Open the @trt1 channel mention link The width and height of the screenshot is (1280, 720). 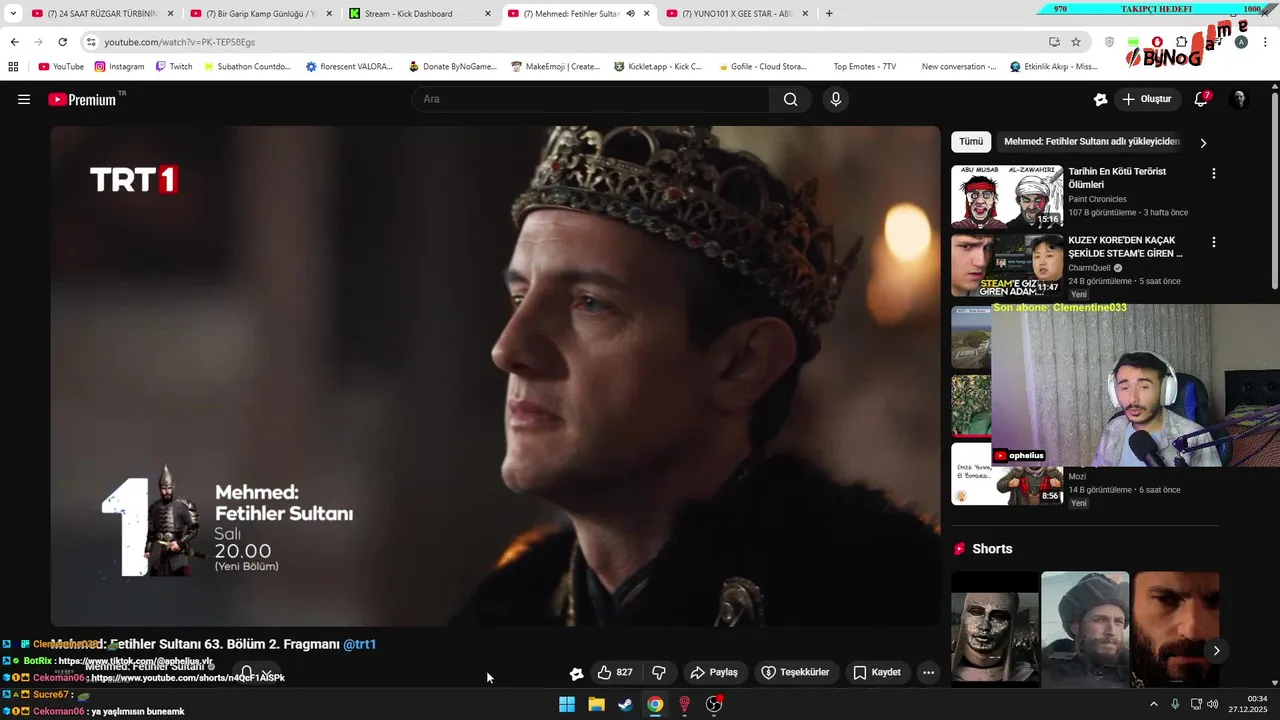coord(359,644)
